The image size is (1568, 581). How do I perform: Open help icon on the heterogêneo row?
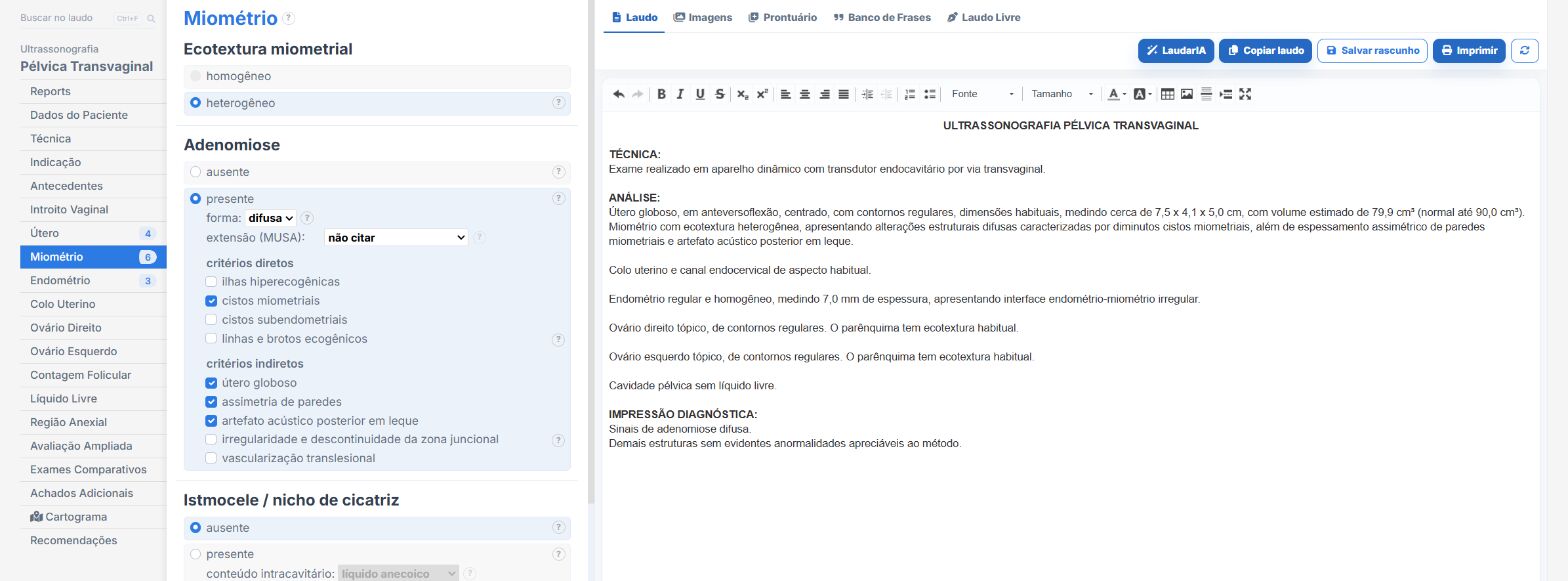558,103
